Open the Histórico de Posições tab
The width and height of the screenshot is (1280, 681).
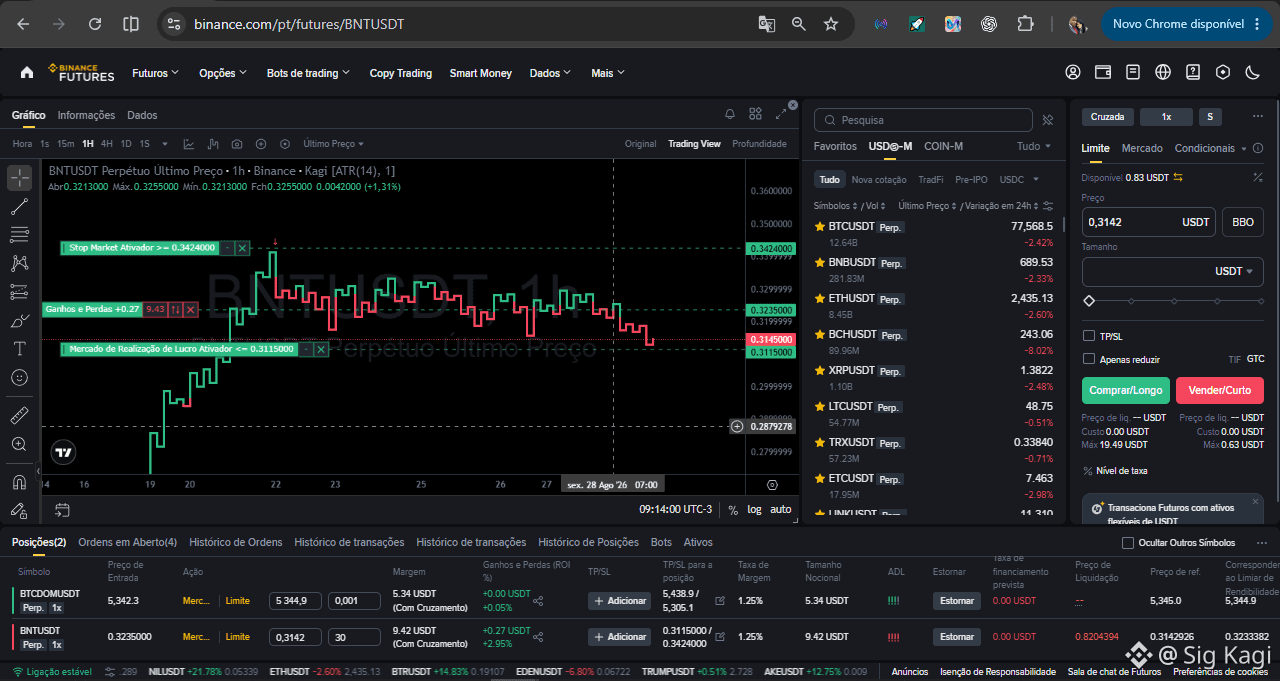point(588,542)
